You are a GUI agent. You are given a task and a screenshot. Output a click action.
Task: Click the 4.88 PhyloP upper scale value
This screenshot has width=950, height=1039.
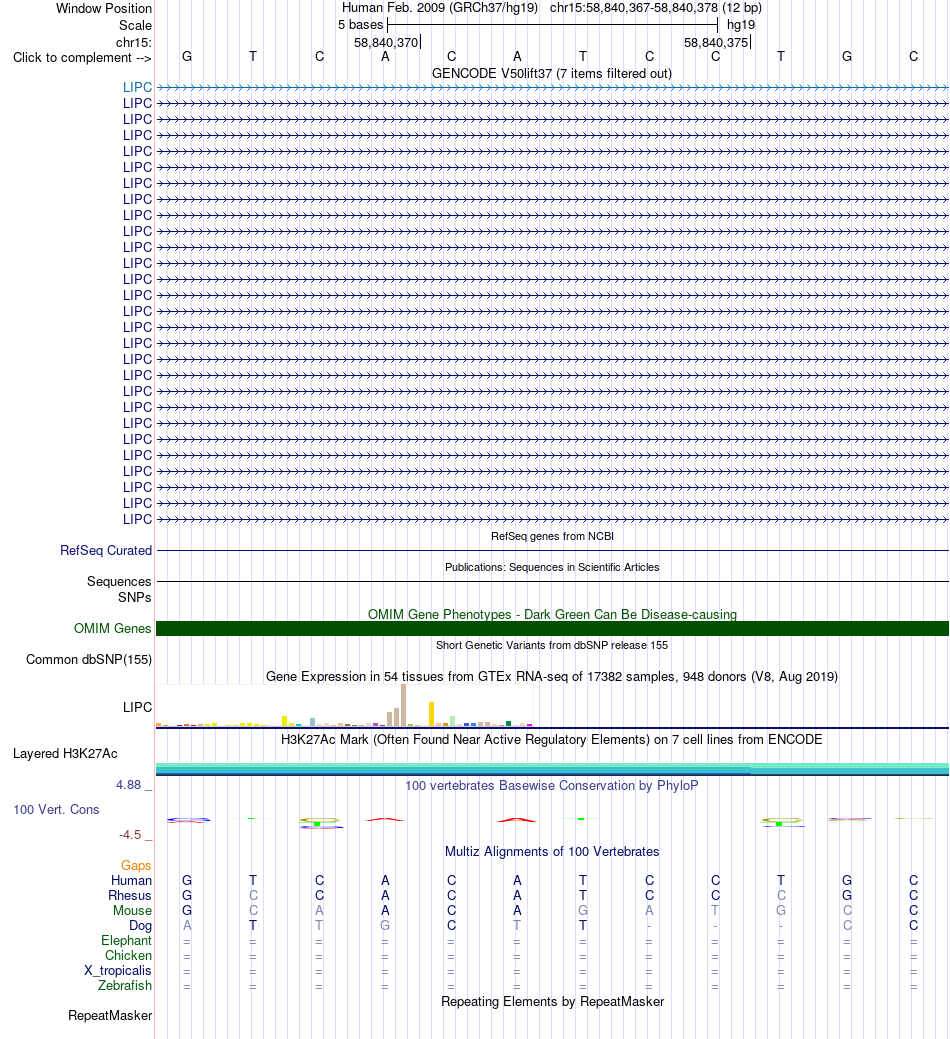click(129, 785)
